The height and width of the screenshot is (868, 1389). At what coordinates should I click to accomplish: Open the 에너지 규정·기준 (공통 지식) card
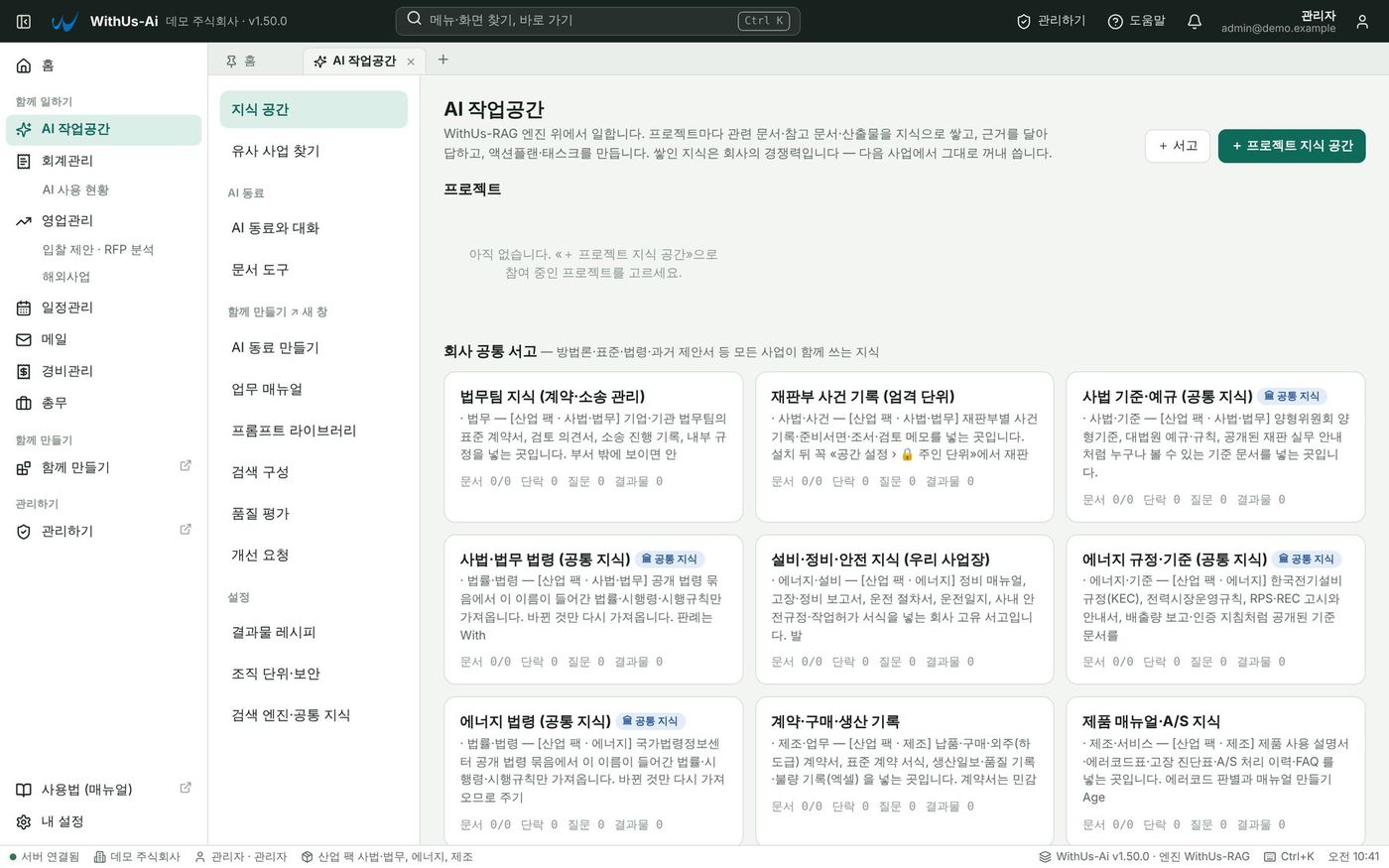click(1215, 609)
